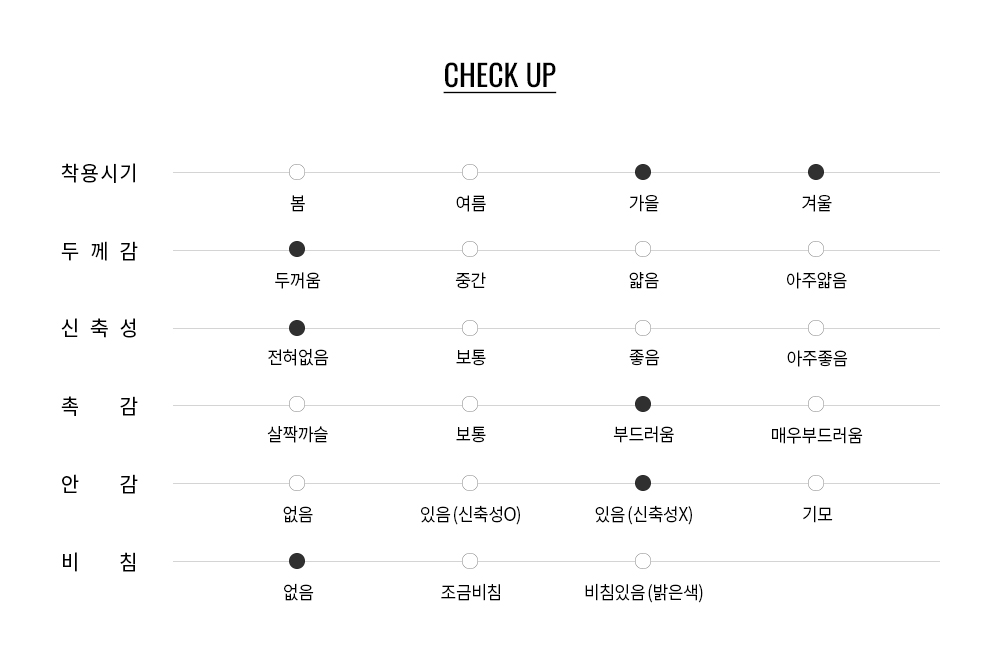The height and width of the screenshot is (661, 1000).
Task: Click the filled 가을 dot
Action: tap(643, 172)
